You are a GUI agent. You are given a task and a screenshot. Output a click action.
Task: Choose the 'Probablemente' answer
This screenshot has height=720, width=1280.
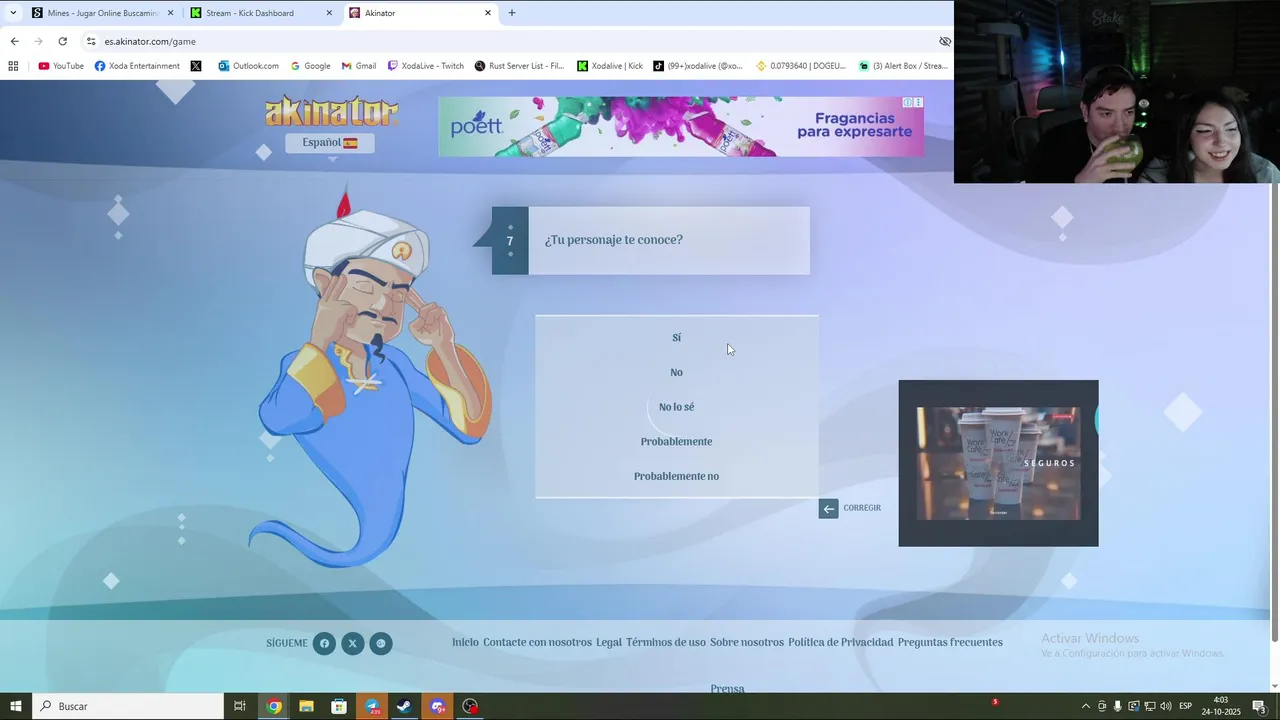(676, 442)
